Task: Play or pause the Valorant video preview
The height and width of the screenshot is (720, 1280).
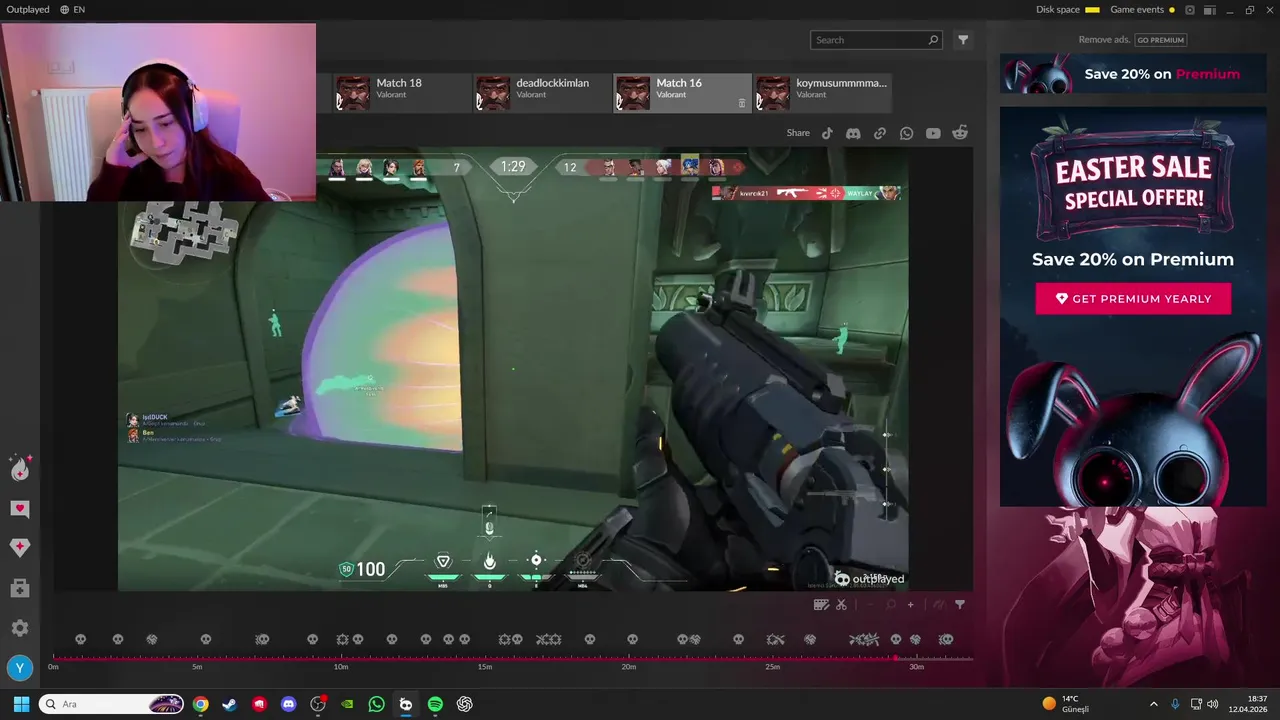Action: pyautogui.click(x=513, y=369)
